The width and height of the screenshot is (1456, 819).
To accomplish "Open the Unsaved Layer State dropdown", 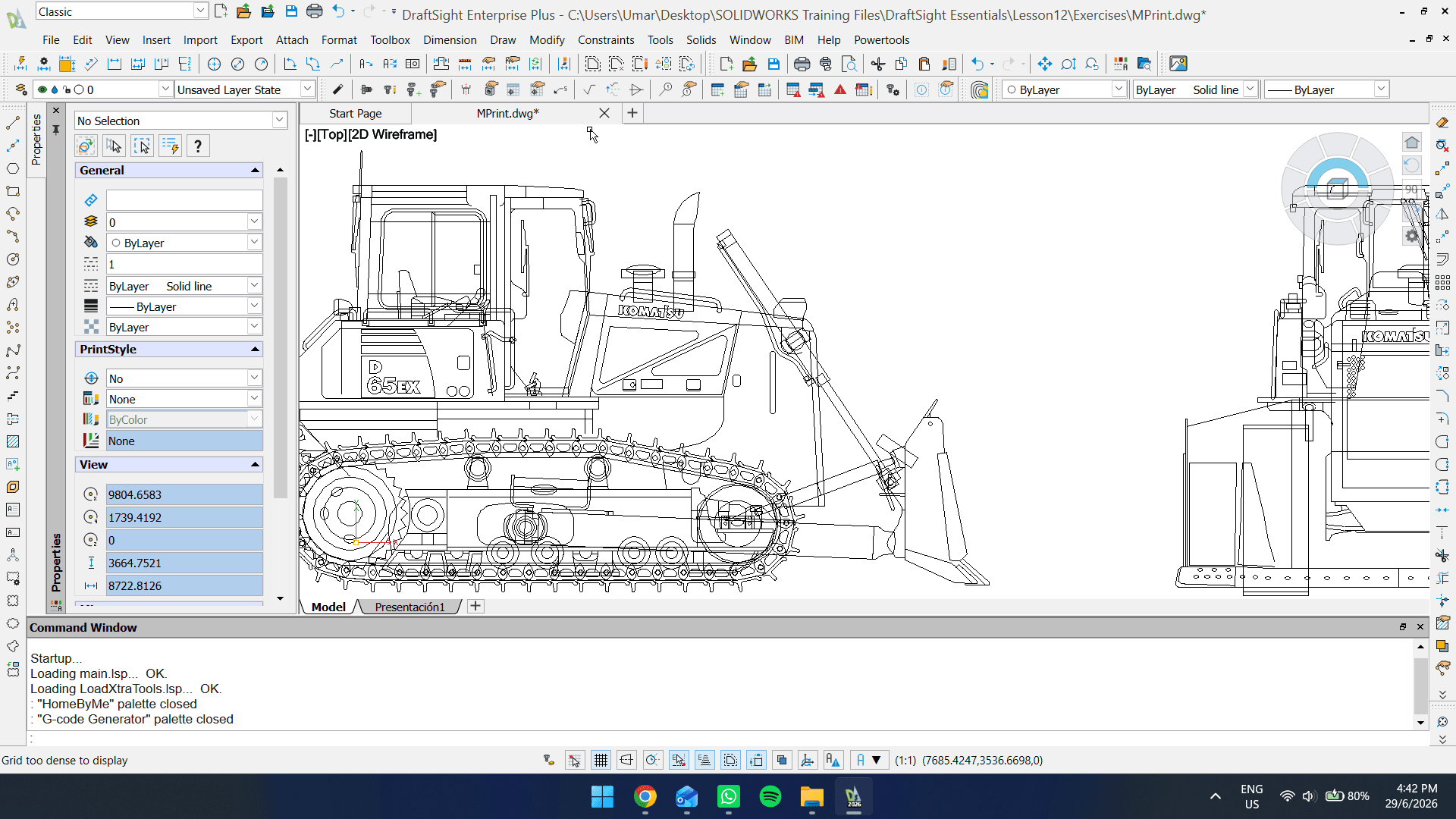I will point(245,89).
